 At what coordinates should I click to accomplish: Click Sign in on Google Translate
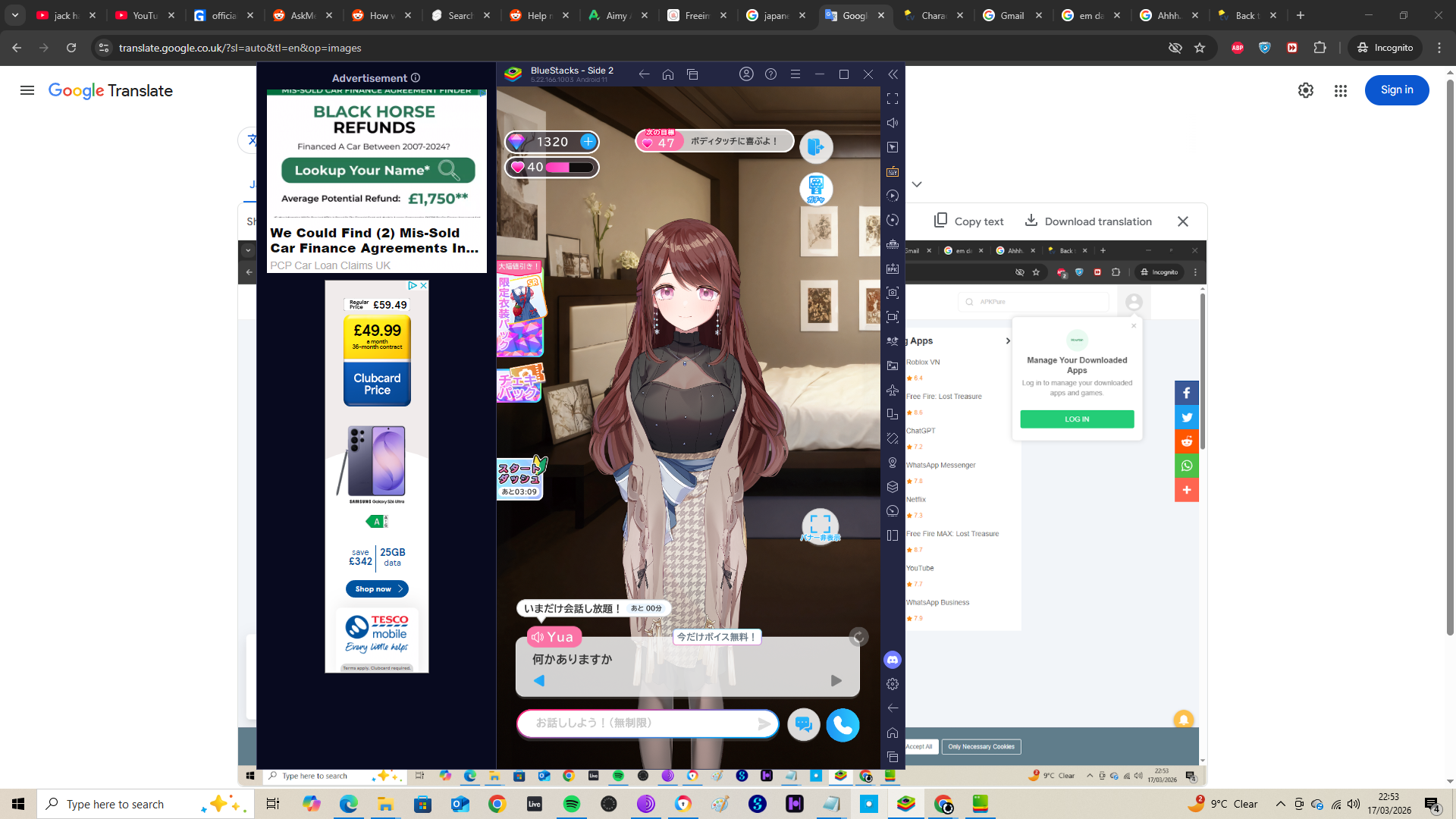click(1396, 90)
